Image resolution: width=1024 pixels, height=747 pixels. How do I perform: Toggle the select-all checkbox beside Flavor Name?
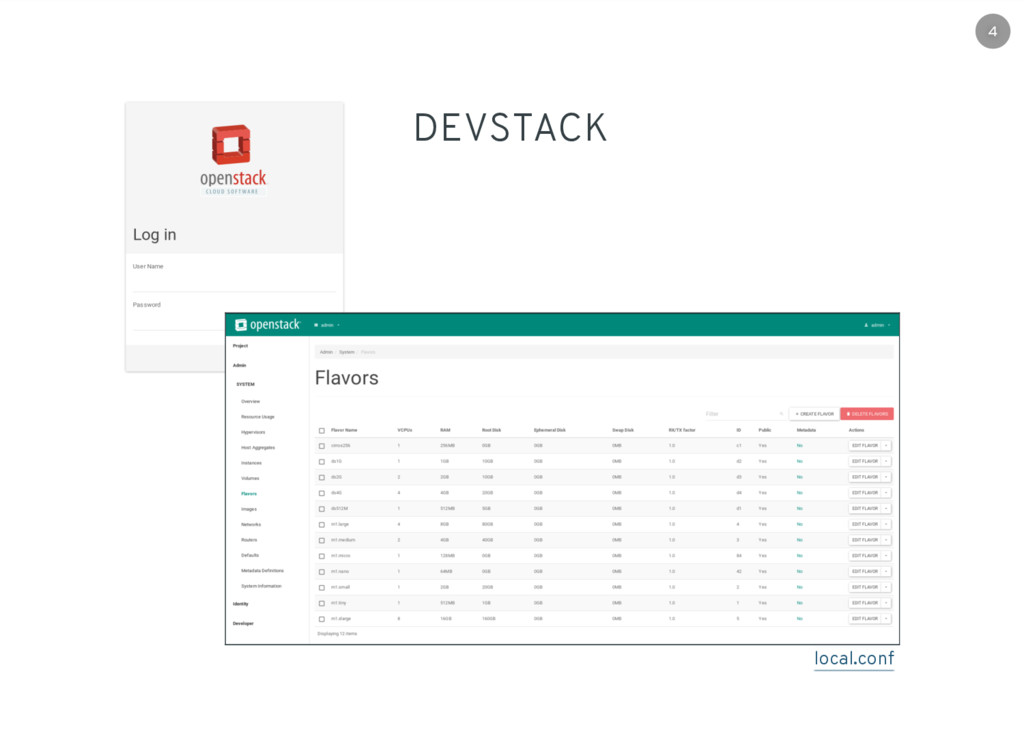(x=321, y=431)
